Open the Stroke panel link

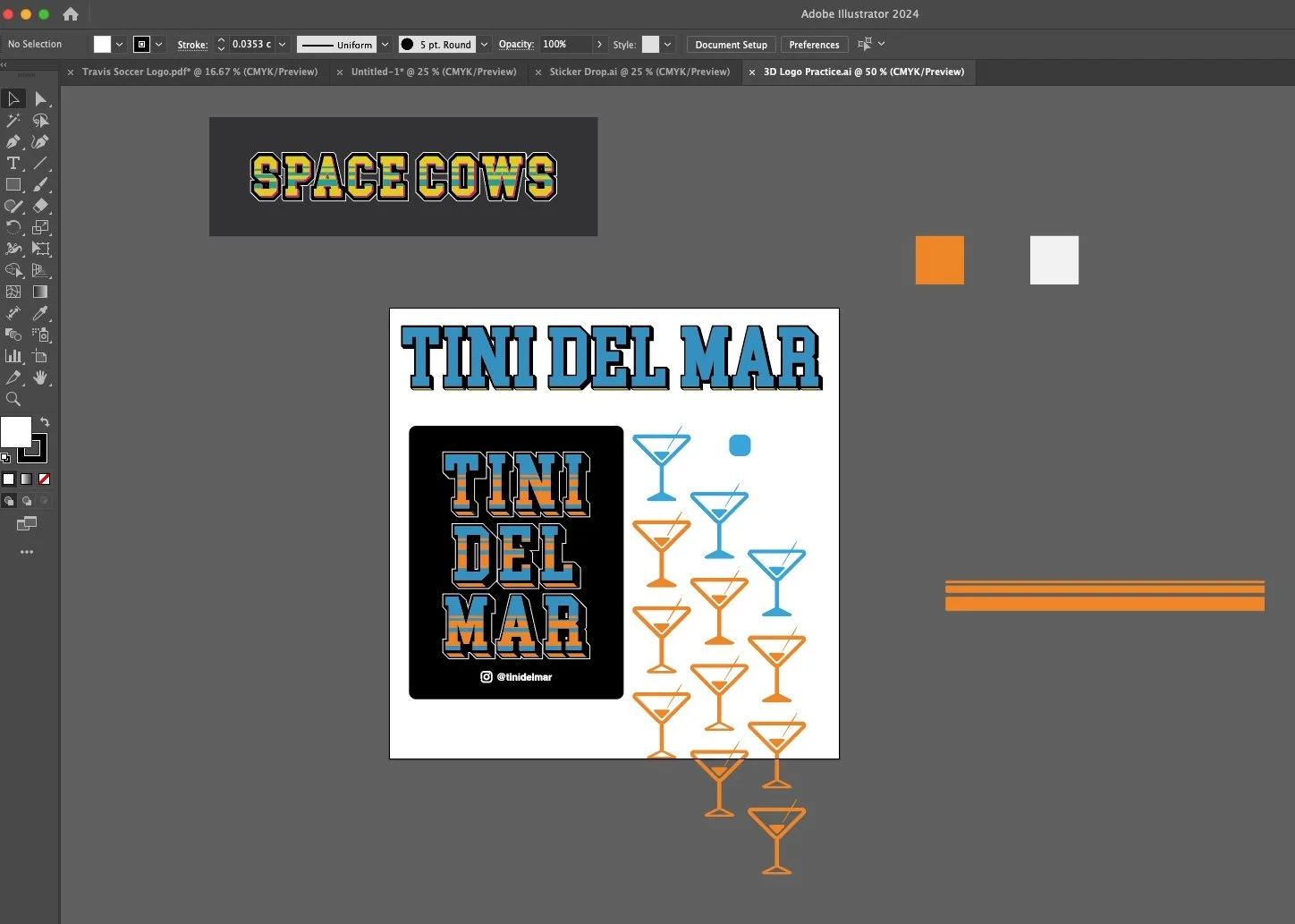pos(192,45)
